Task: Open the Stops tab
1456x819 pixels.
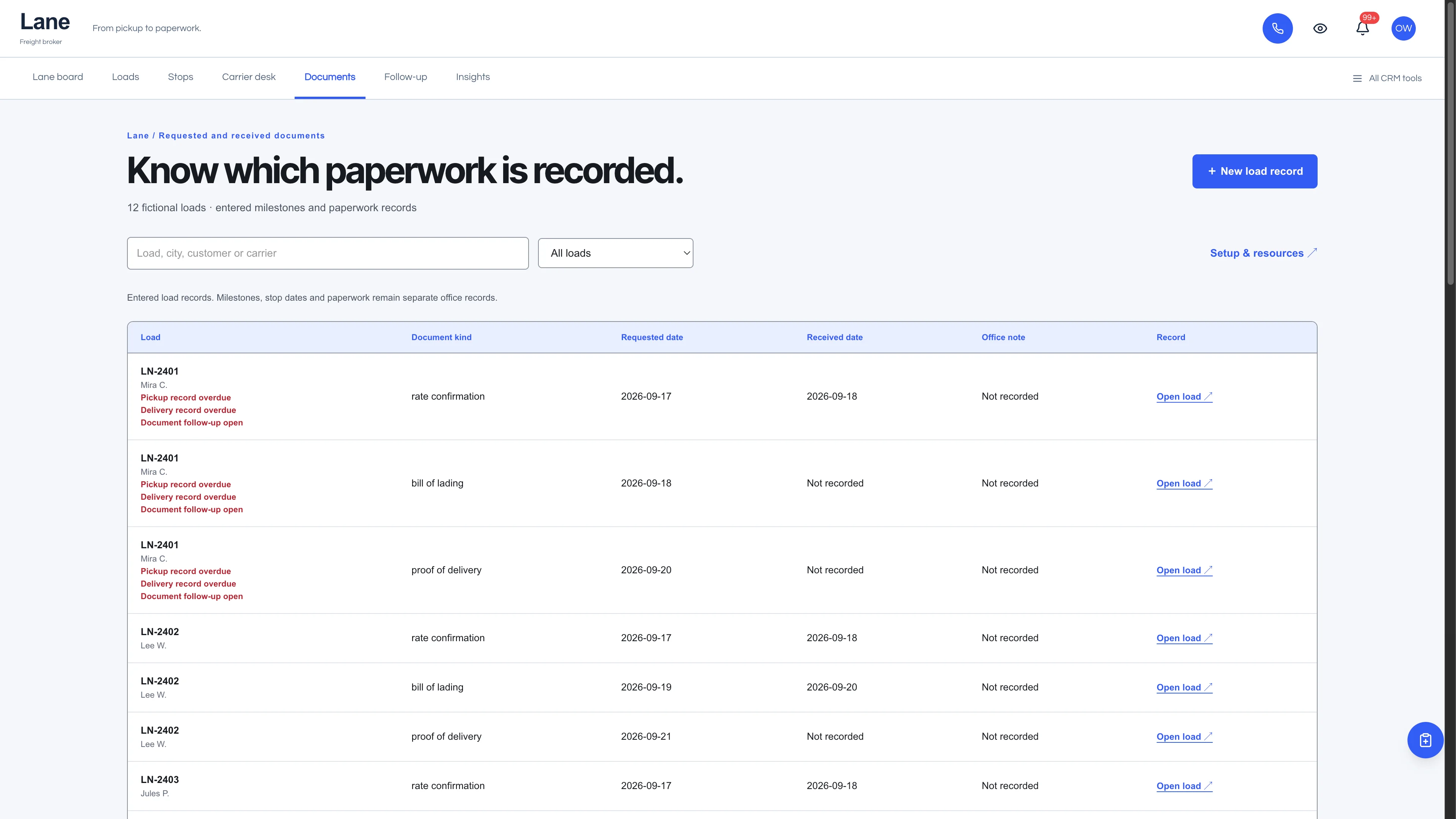Action: coord(180,77)
